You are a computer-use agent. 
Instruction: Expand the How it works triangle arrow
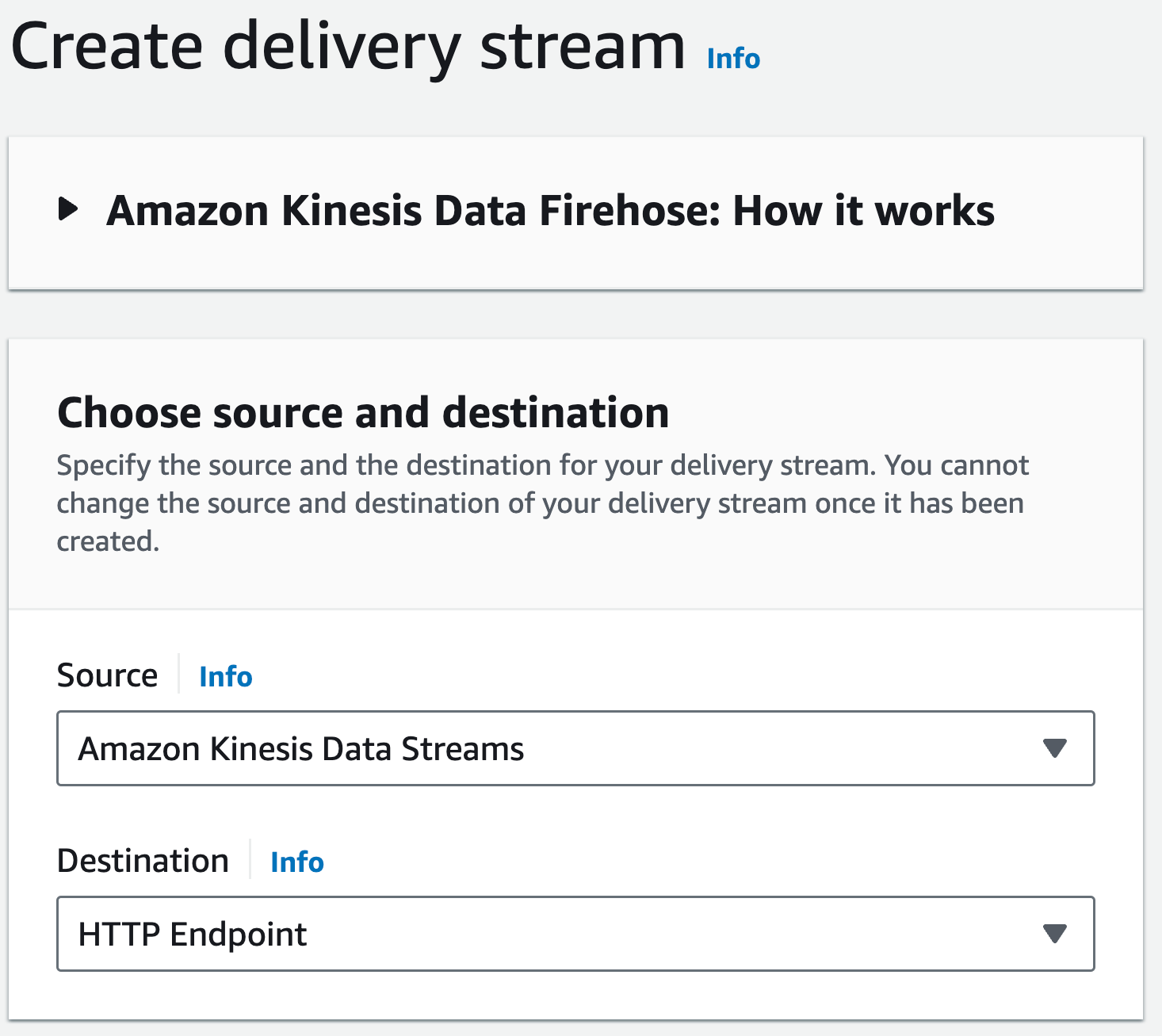[x=69, y=210]
